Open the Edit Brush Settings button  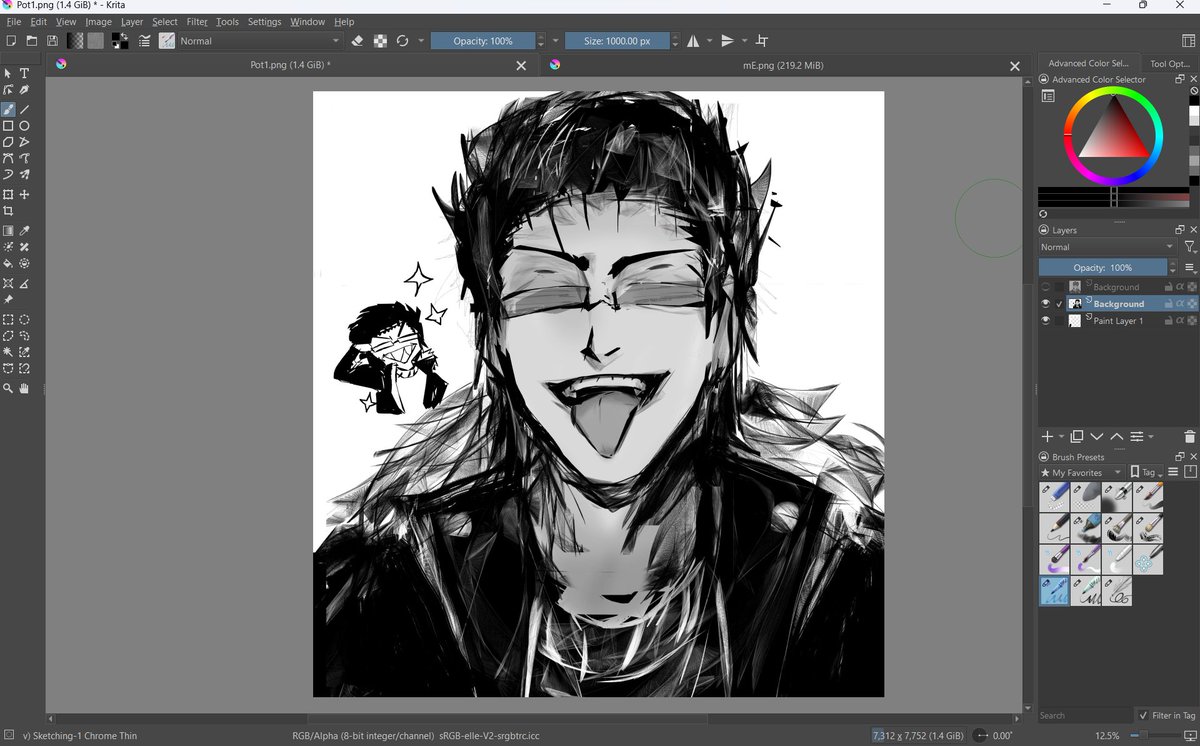[144, 41]
